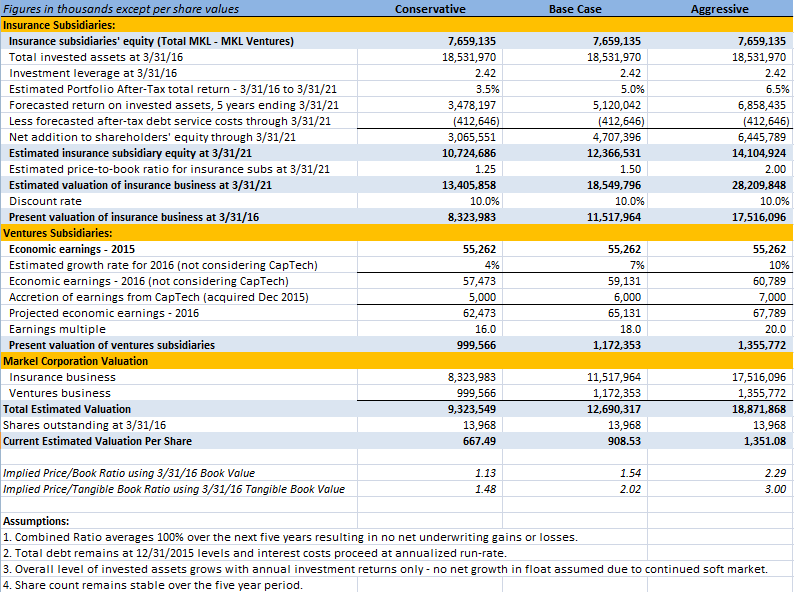Click the 16.0 earnings multiple cell
This screenshot has width=794, height=592.
click(486, 329)
